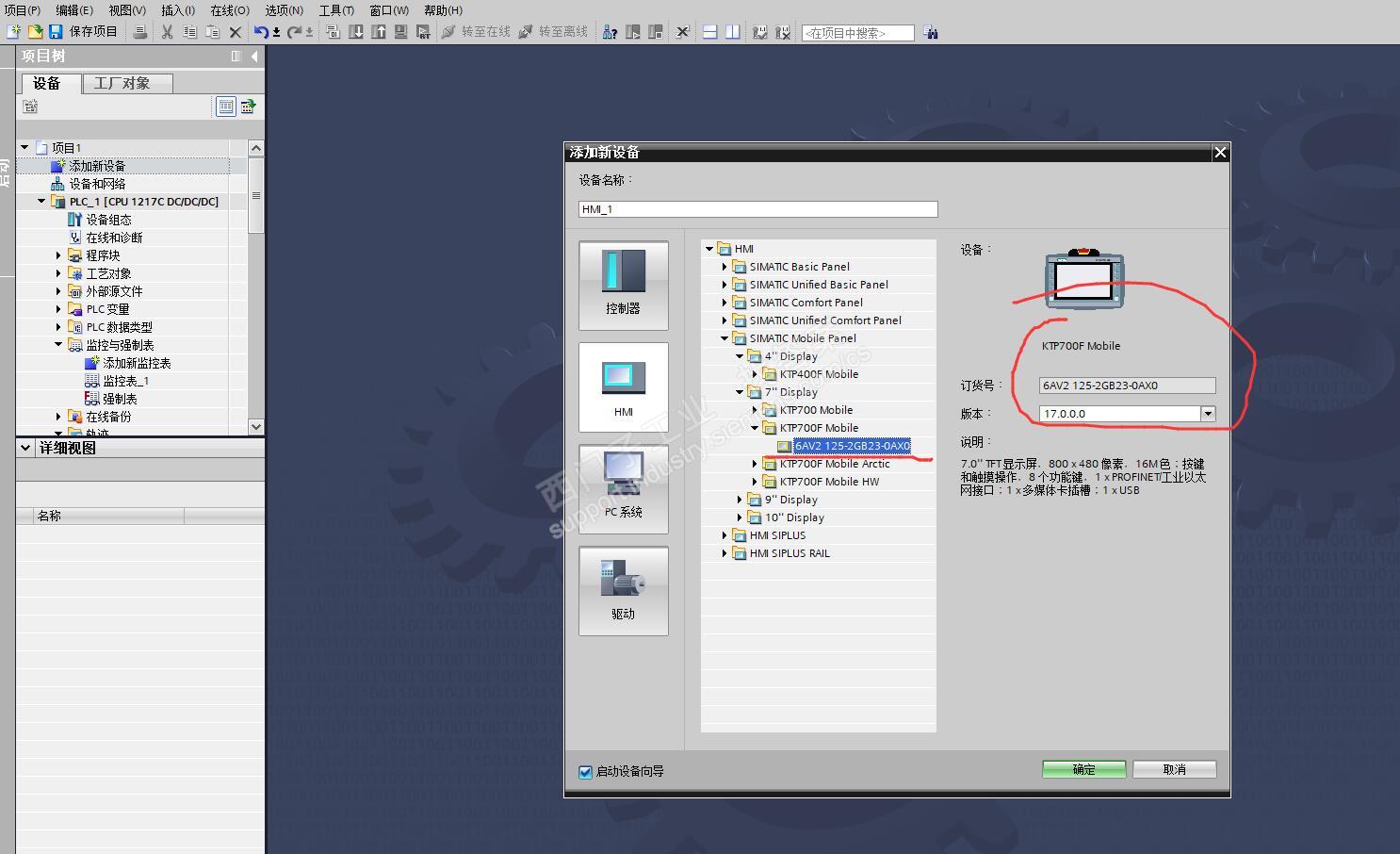Click the delete (X) toolbar icon
The height and width of the screenshot is (854, 1400).
[236, 32]
